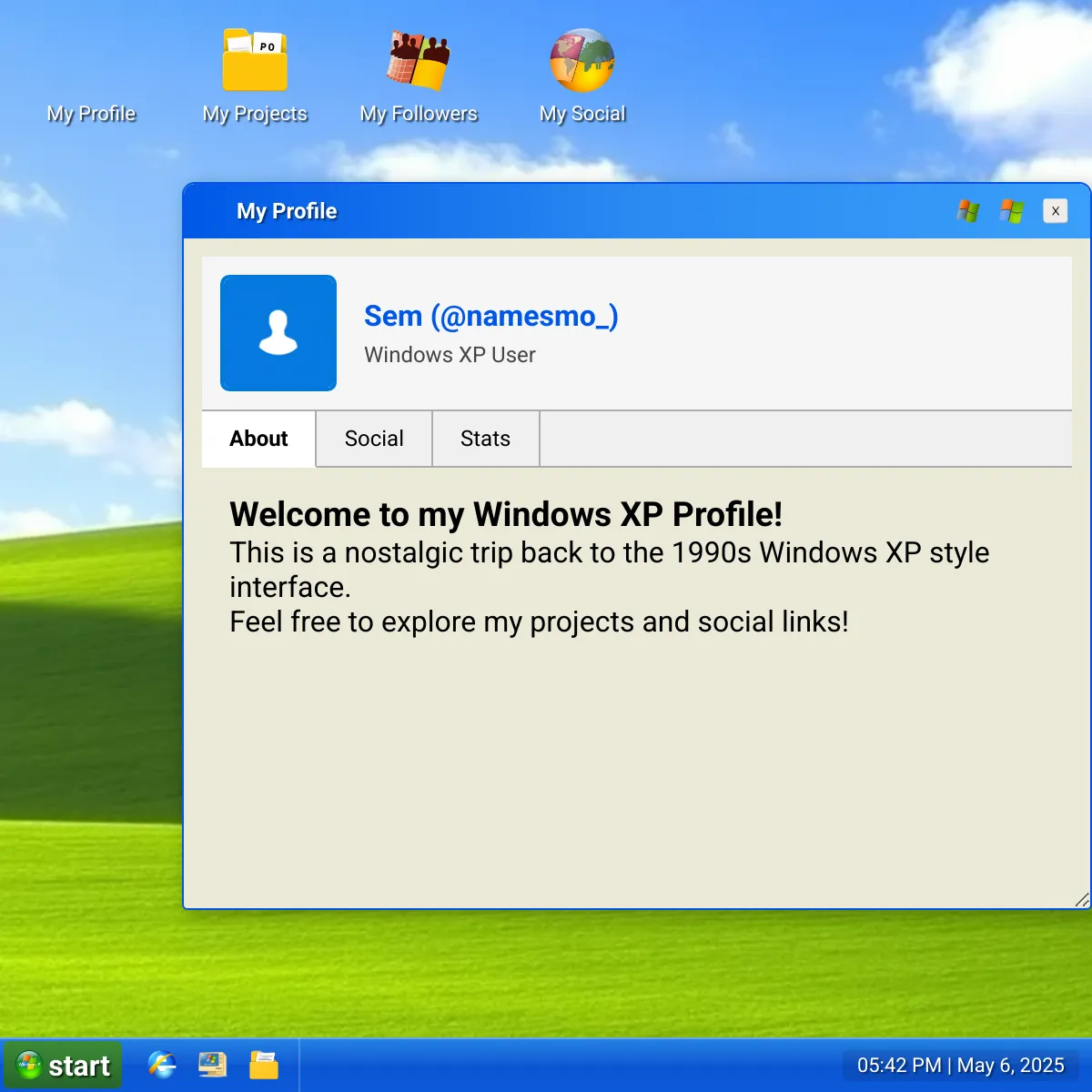The width and height of the screenshot is (1092, 1092).
Task: Click the Sem (@namesmo_) profile name
Action: (x=491, y=316)
